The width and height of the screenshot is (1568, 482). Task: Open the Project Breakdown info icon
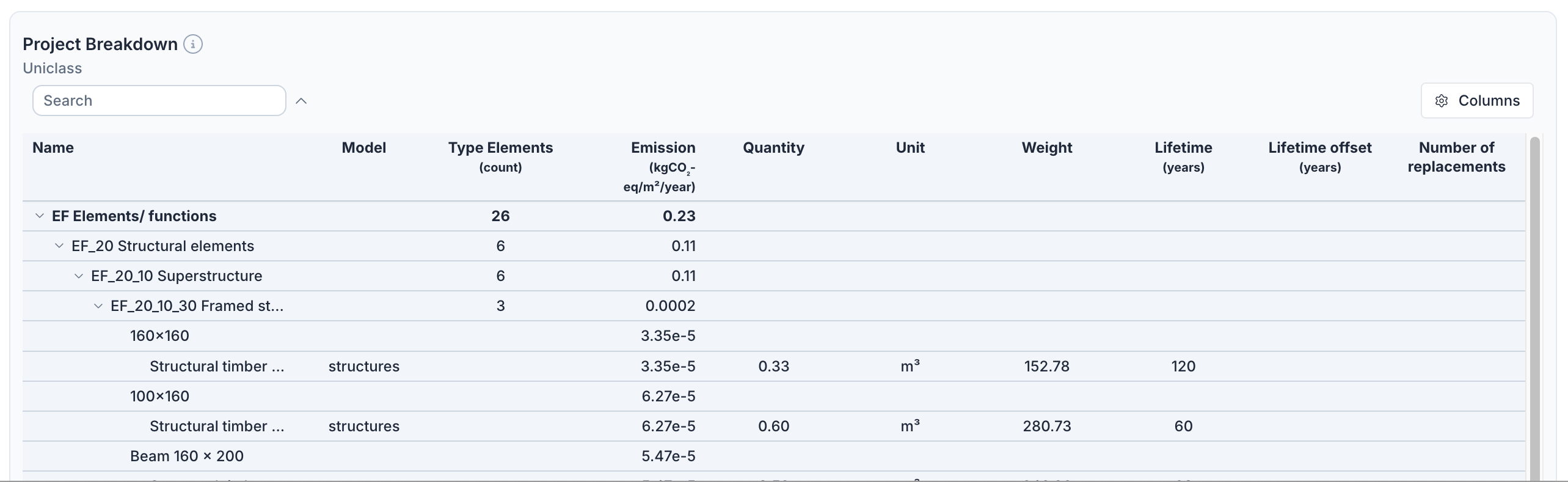pos(193,45)
